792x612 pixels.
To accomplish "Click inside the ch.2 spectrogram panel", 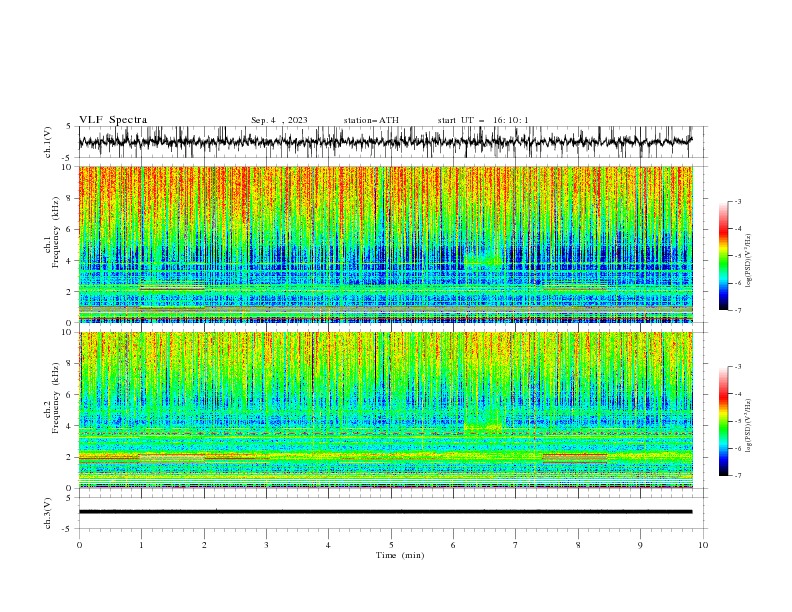I will (386, 410).
